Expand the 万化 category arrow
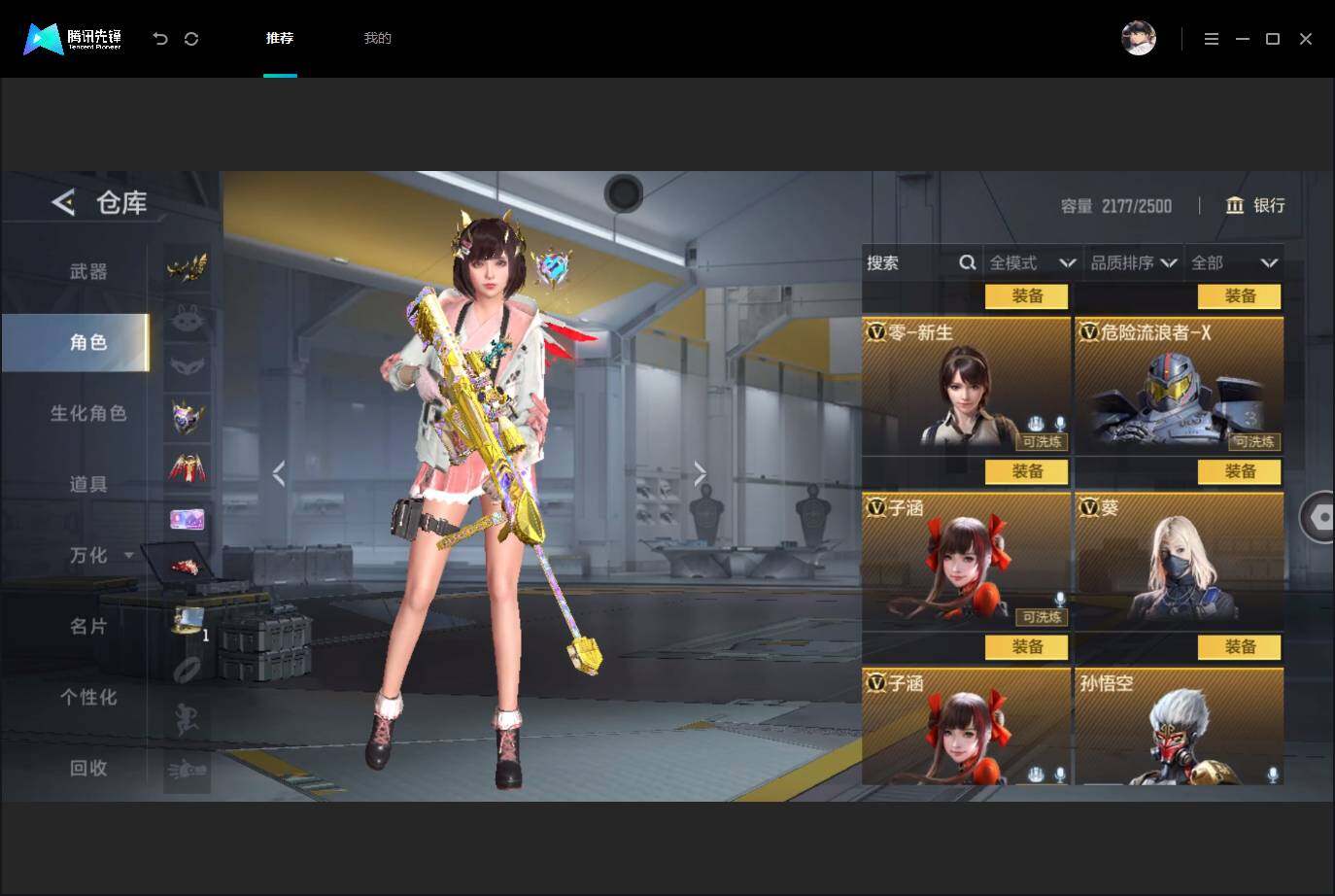The image size is (1335, 896). pyautogui.click(x=128, y=556)
